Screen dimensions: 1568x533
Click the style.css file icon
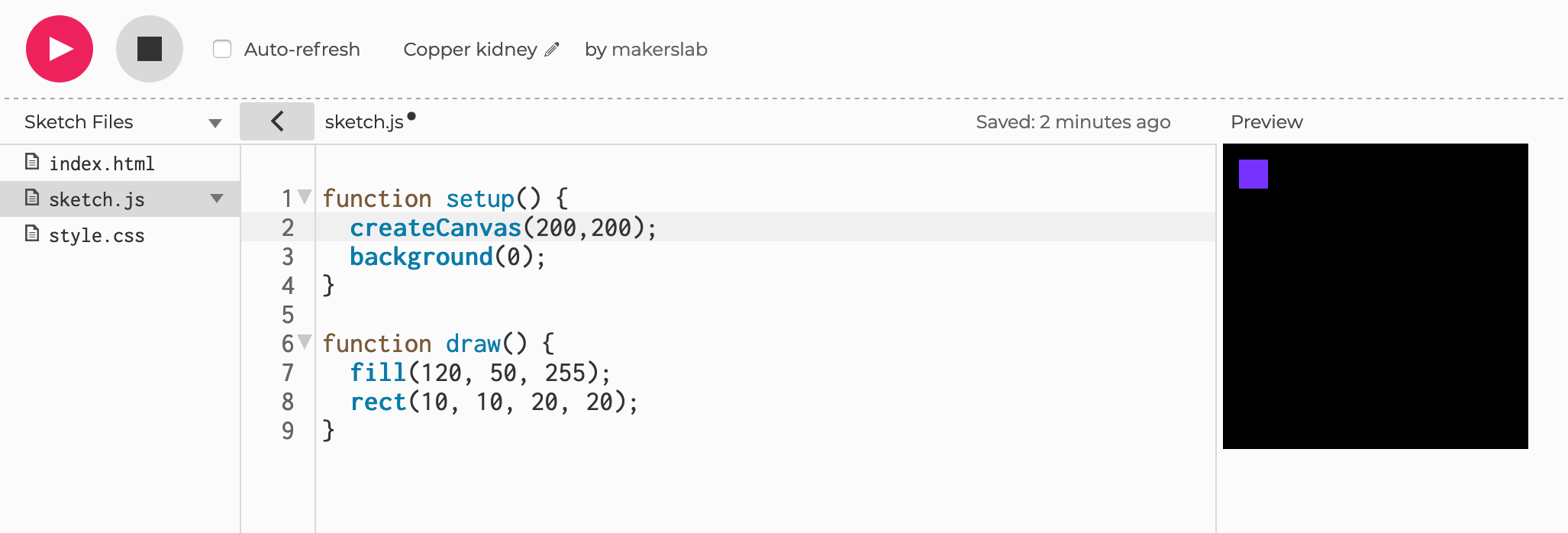coord(32,234)
